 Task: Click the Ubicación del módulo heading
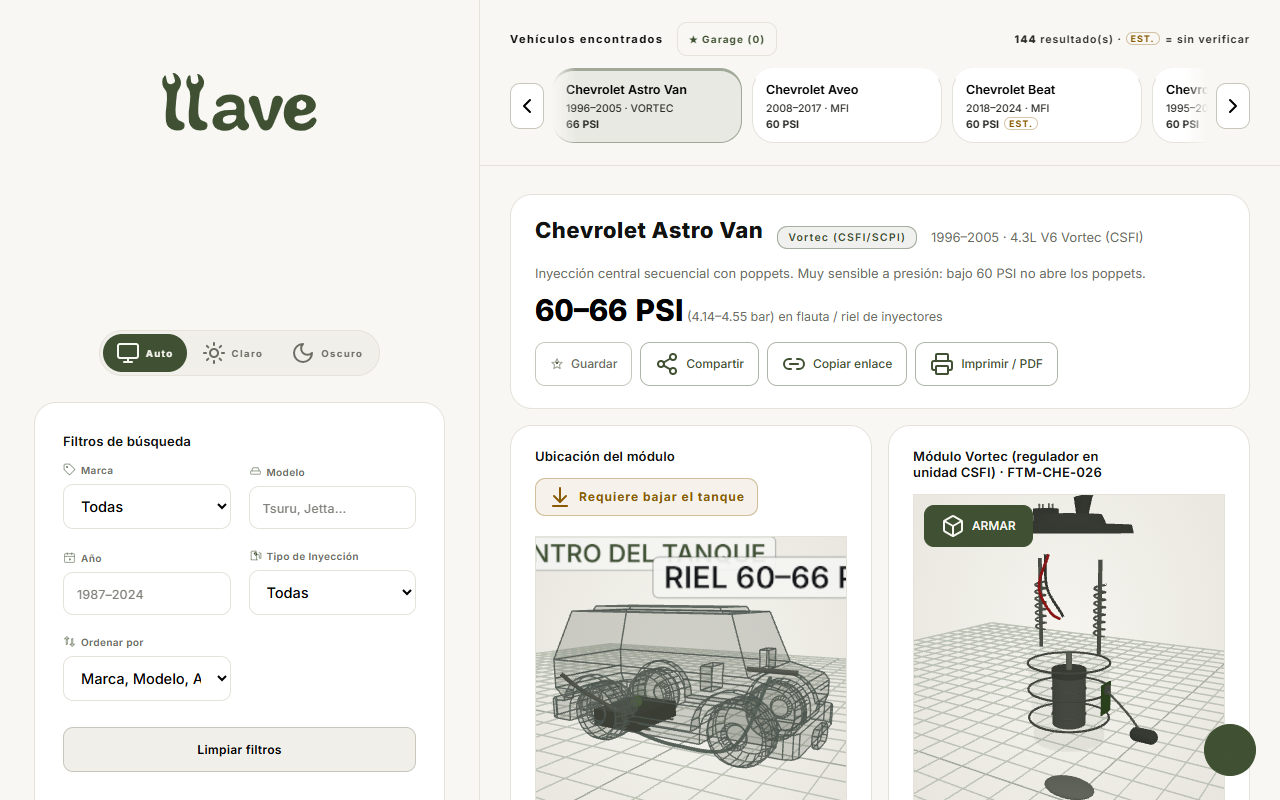(605, 456)
